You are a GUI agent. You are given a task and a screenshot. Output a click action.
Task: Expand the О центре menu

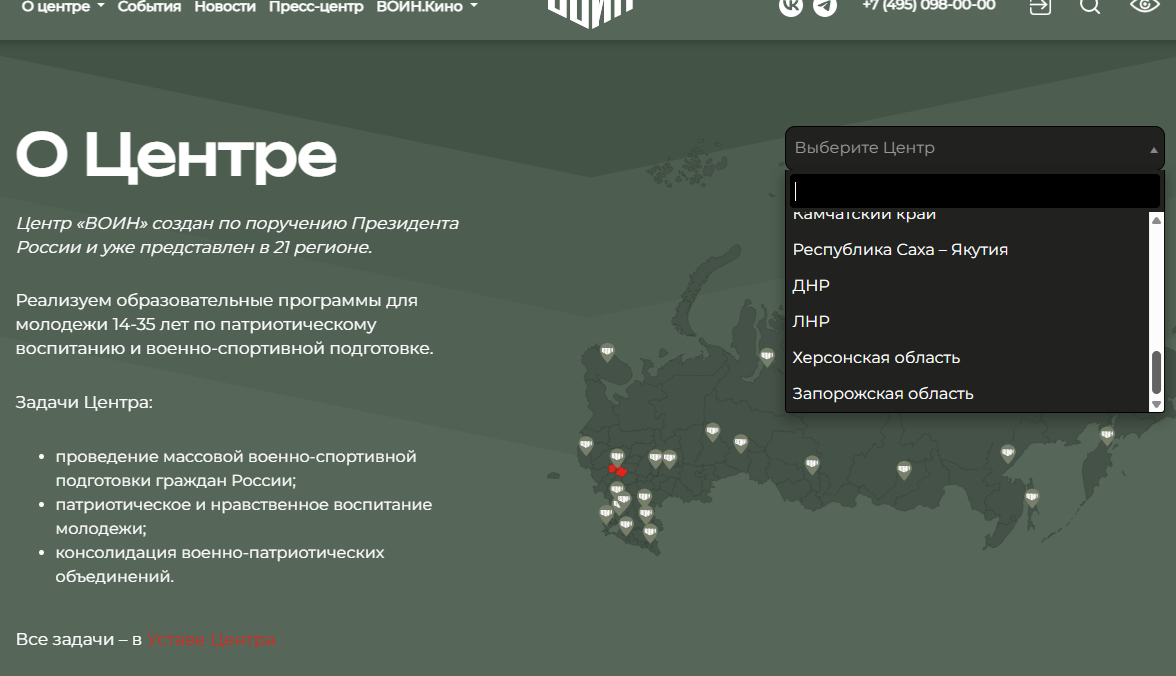[x=63, y=7]
